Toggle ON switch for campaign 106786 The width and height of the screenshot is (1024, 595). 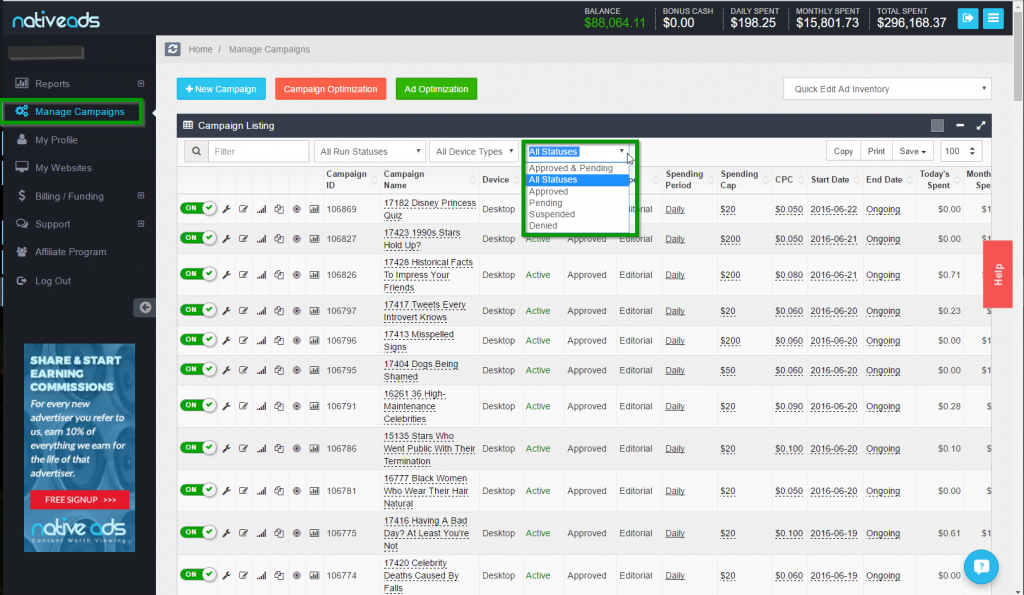[198, 447]
